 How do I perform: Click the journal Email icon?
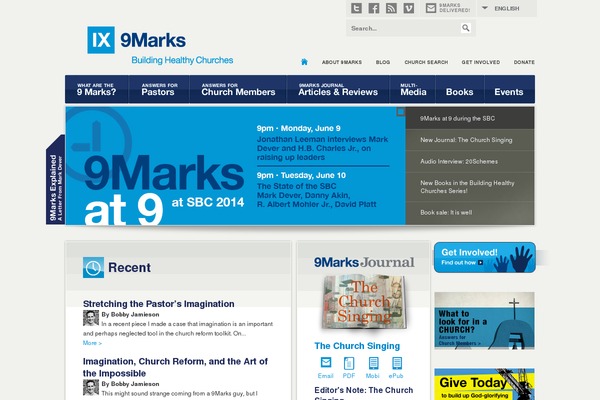(326, 362)
